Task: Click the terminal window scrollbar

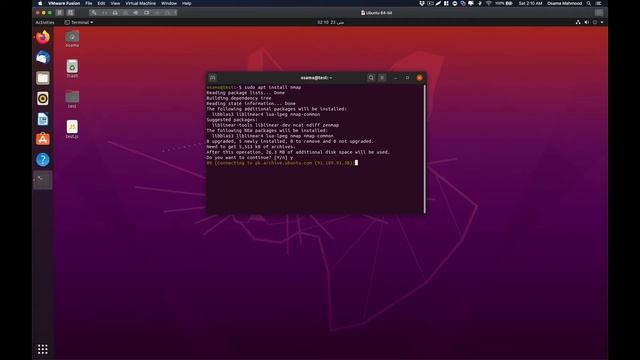Action: coord(424,149)
